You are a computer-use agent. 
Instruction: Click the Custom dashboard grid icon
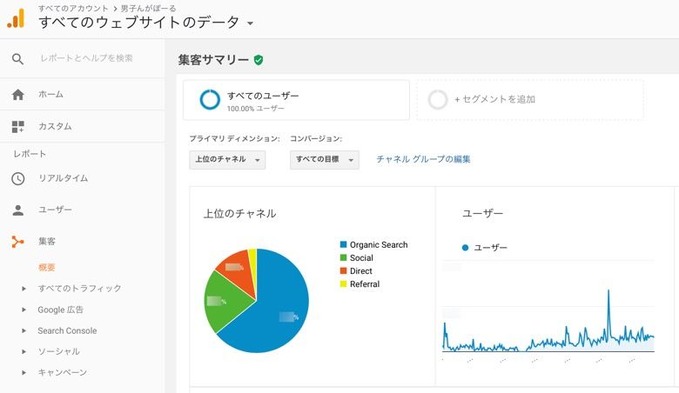click(18, 126)
